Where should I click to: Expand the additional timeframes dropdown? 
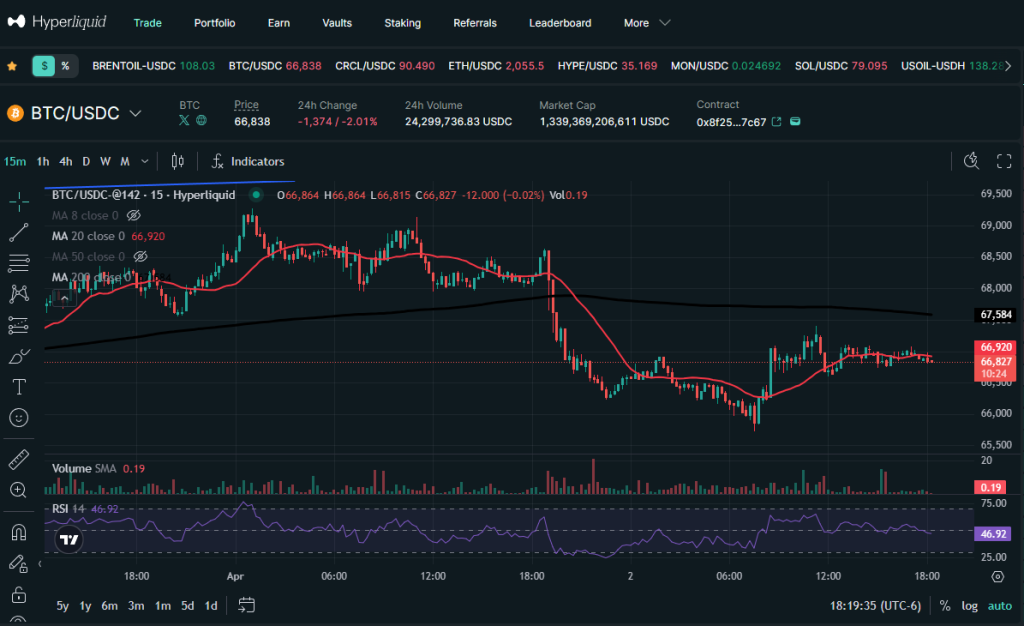tap(145, 161)
